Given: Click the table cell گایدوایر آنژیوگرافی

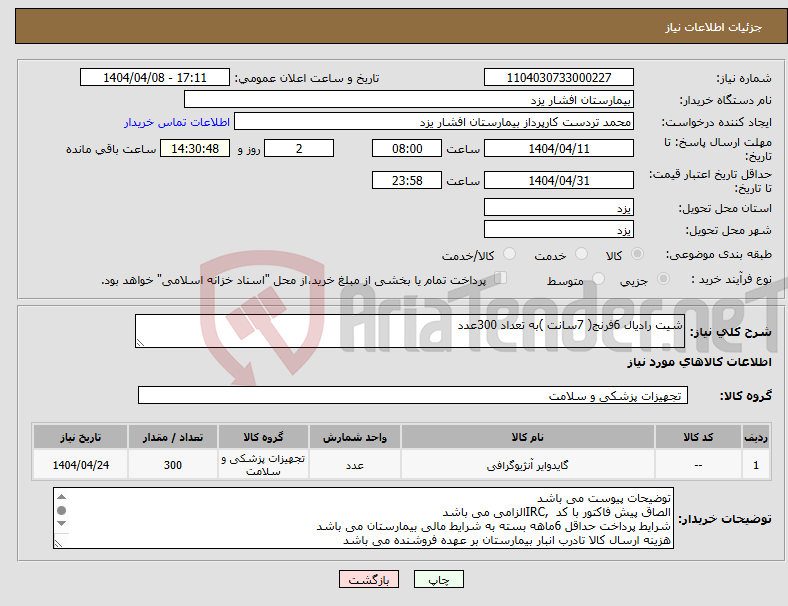Looking at the screenshot, I should [x=528, y=465].
